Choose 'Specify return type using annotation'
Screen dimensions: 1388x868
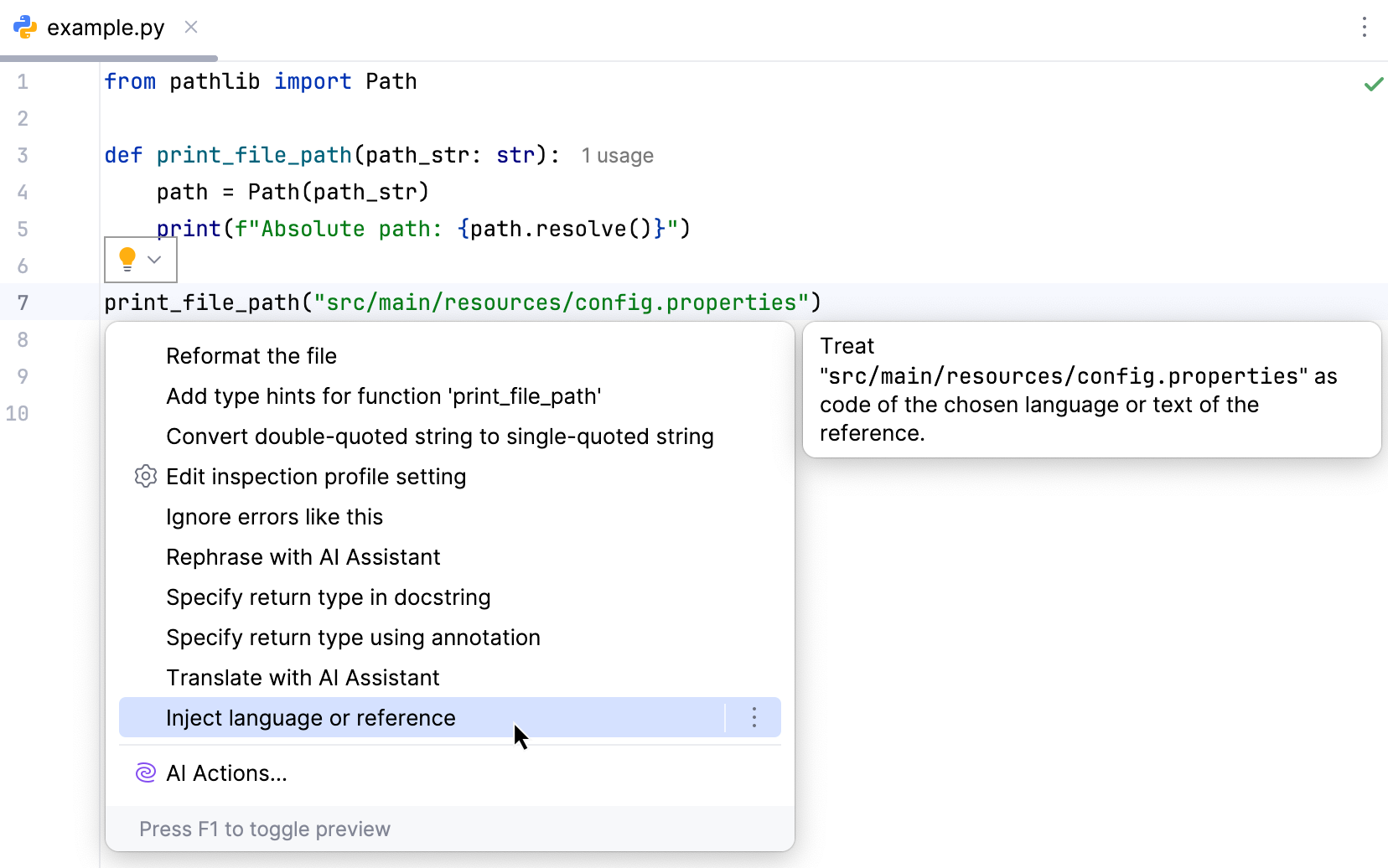click(x=353, y=637)
